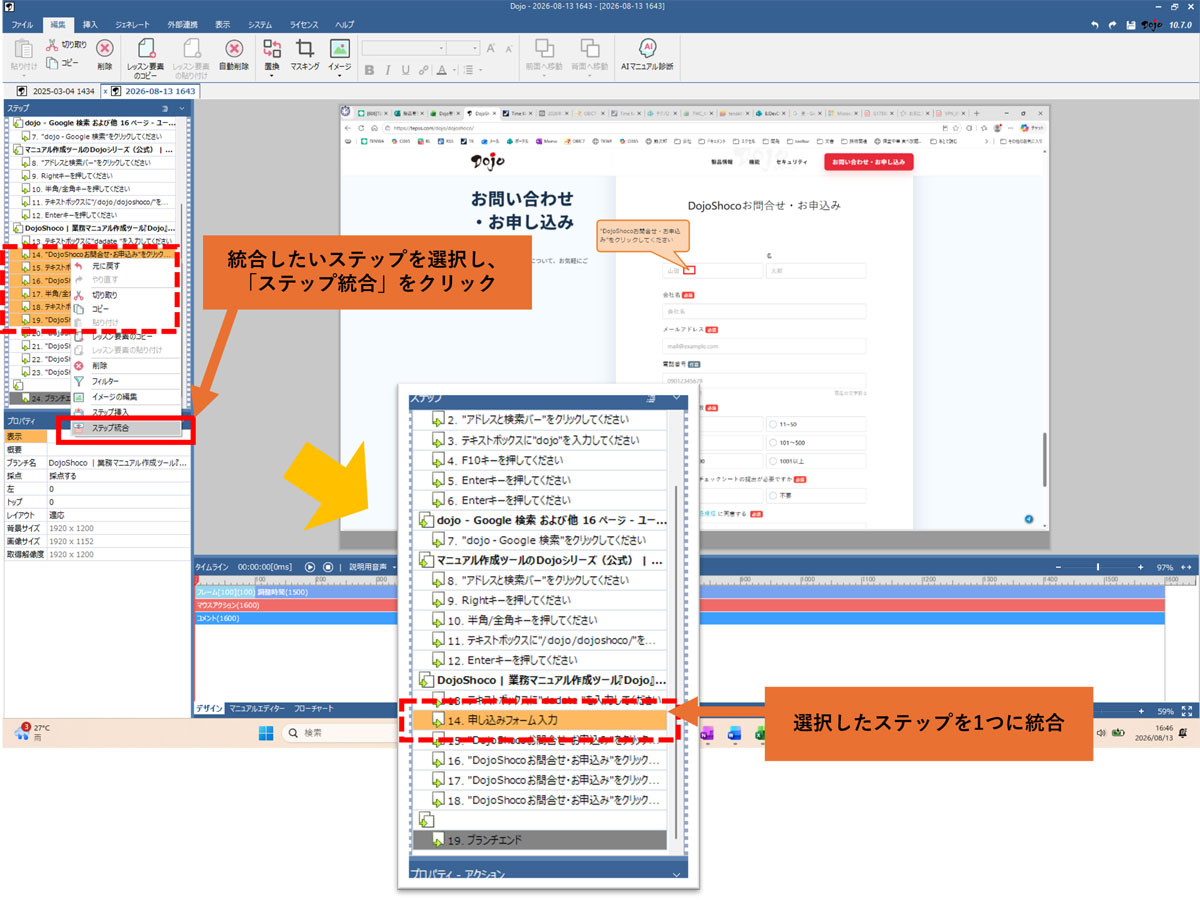This screenshot has height=900, width=1200.
Task: Open the font size combo box
Action: pos(462,48)
